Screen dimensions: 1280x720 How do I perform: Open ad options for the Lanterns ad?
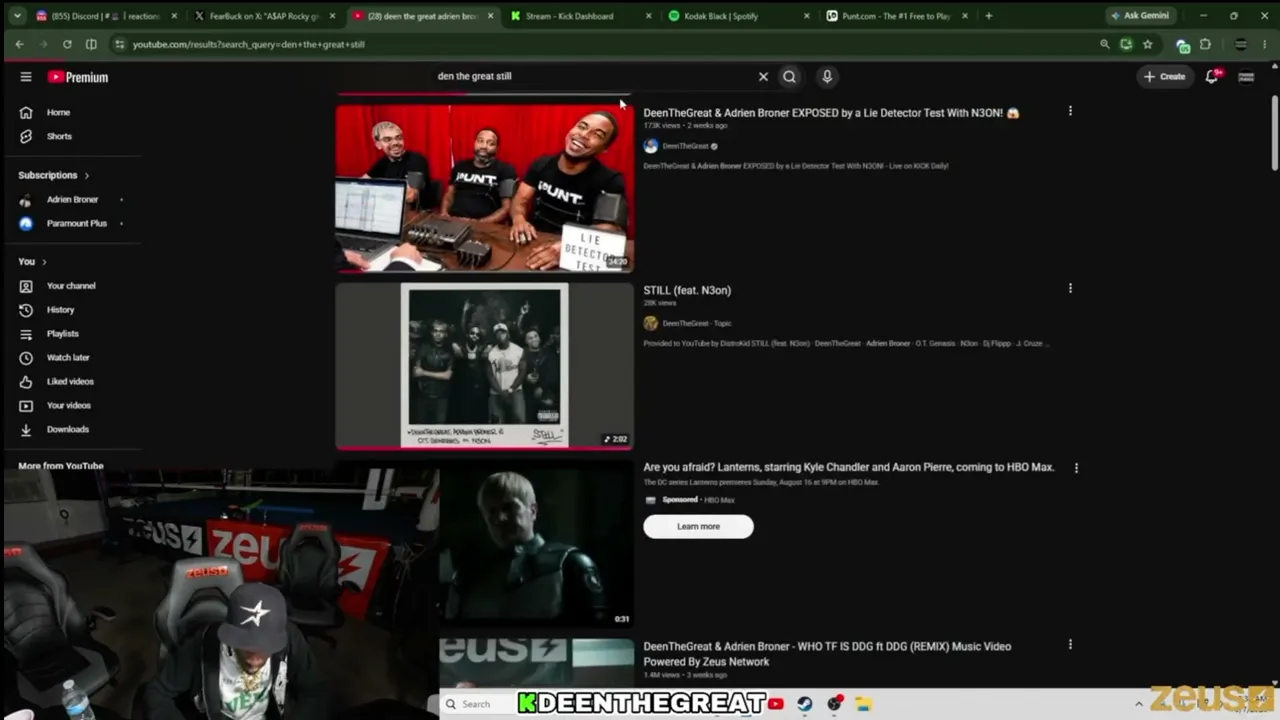point(1076,467)
